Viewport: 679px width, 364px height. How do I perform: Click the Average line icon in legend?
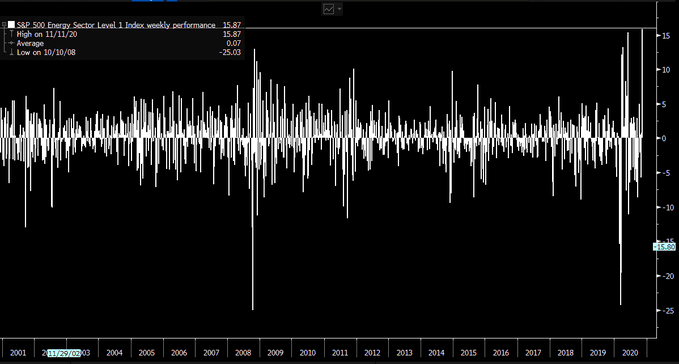pos(11,43)
